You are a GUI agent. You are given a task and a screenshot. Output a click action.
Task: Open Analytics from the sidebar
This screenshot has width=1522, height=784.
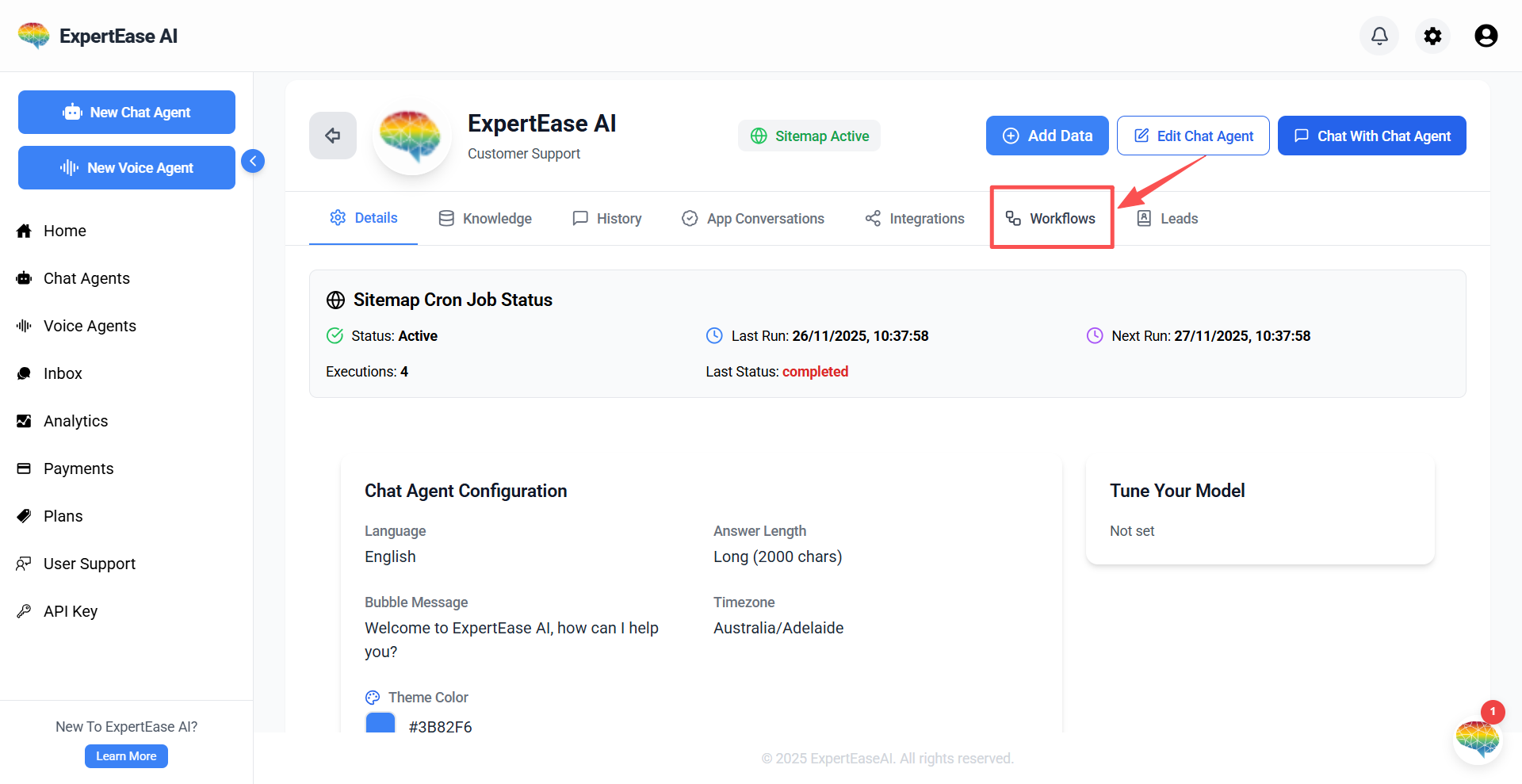tap(75, 421)
